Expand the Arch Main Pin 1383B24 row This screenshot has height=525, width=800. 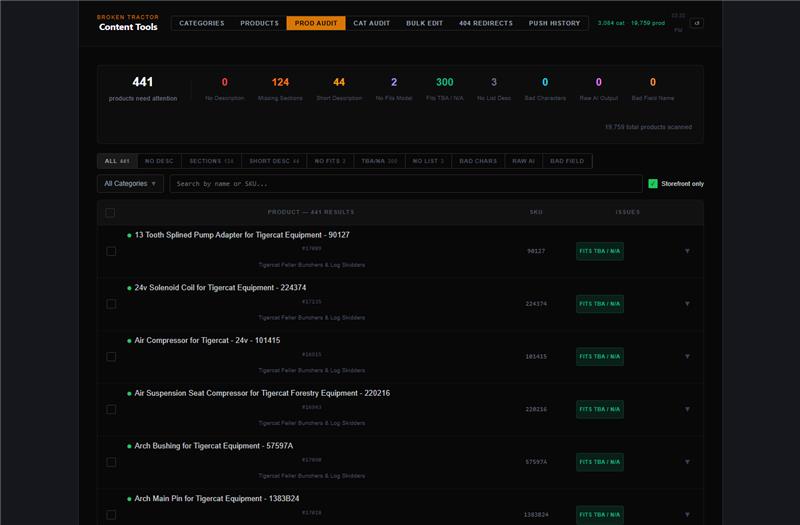tap(687, 515)
